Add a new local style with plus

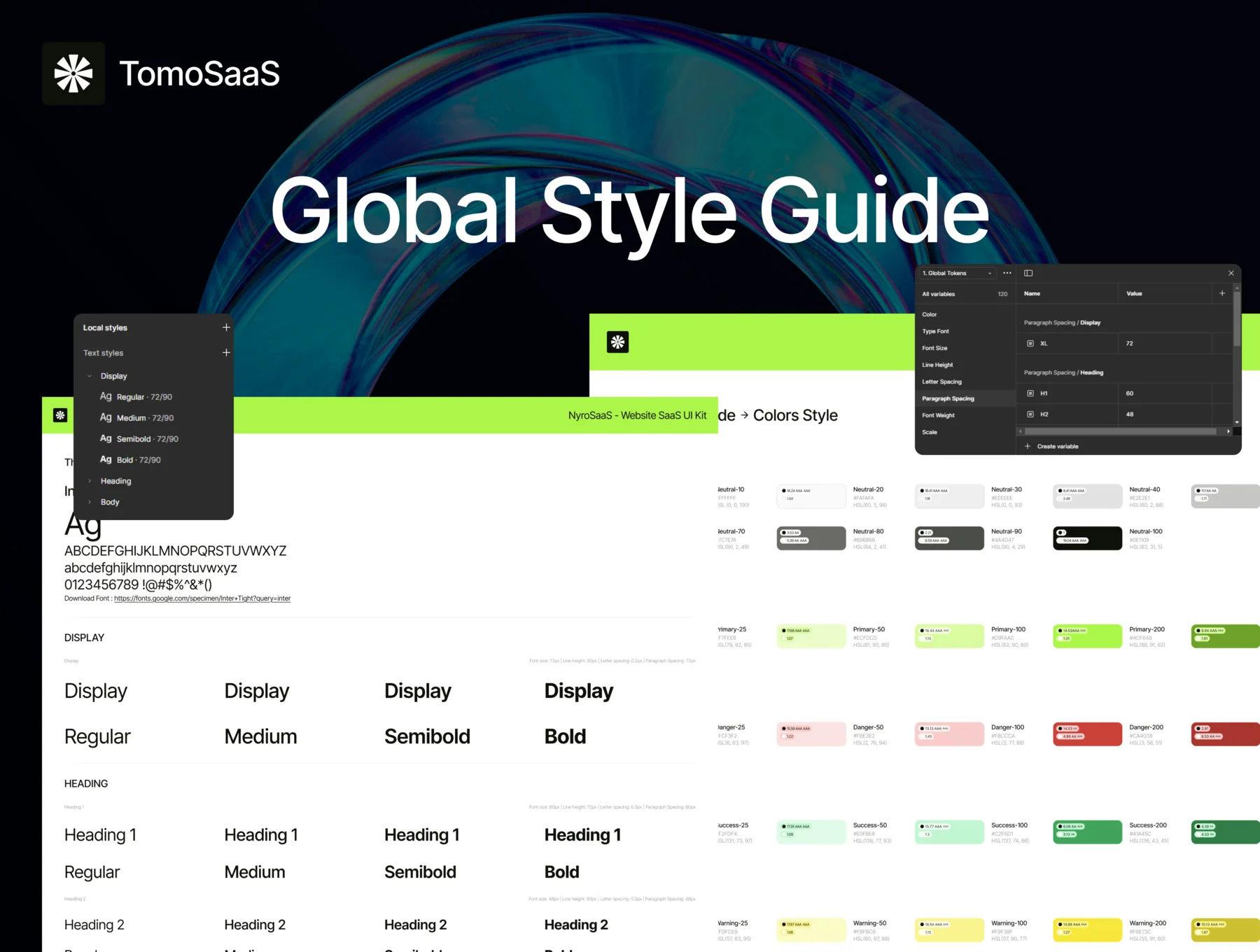tap(226, 327)
